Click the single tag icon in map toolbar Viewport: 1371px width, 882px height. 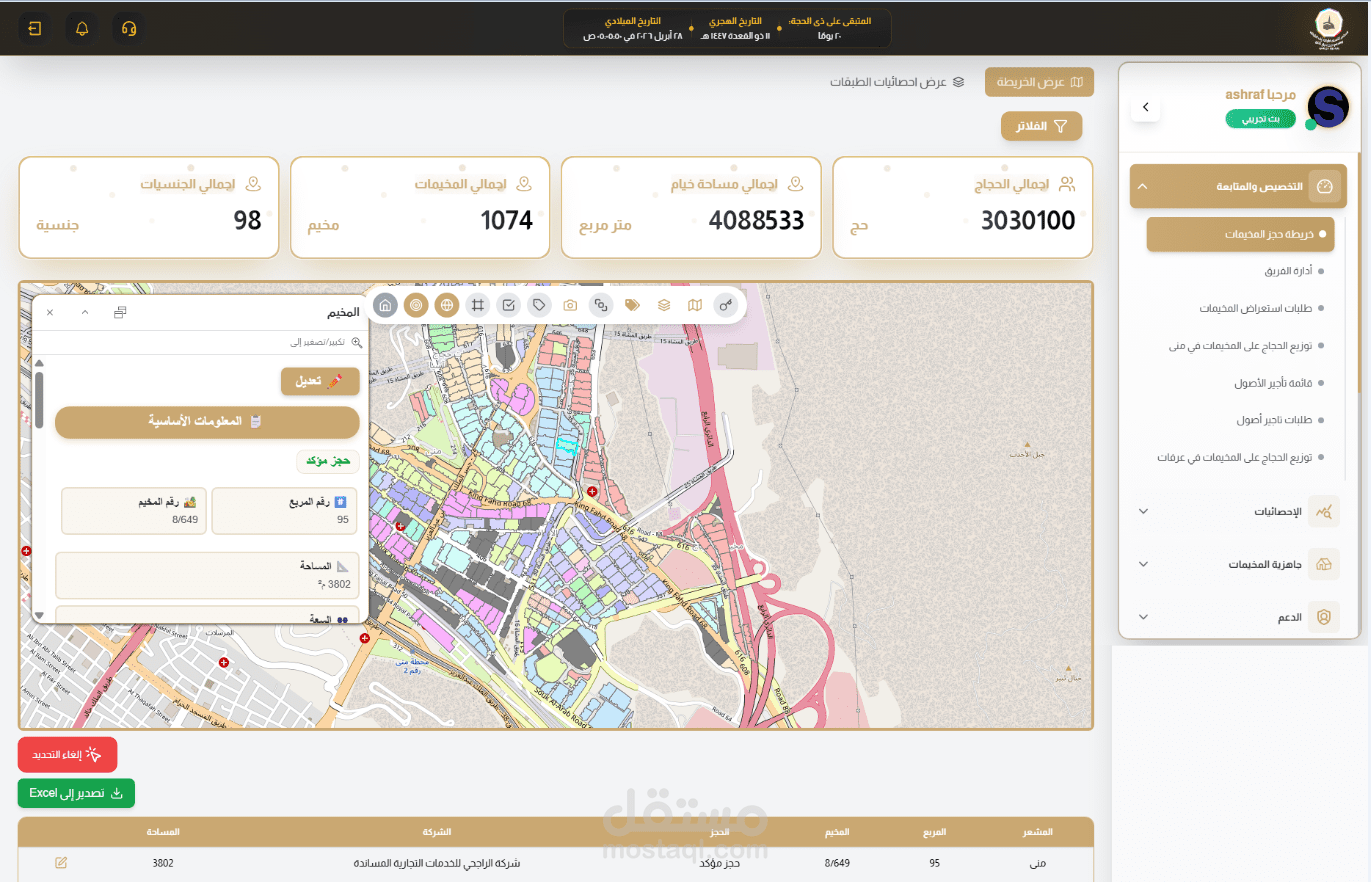pos(540,305)
